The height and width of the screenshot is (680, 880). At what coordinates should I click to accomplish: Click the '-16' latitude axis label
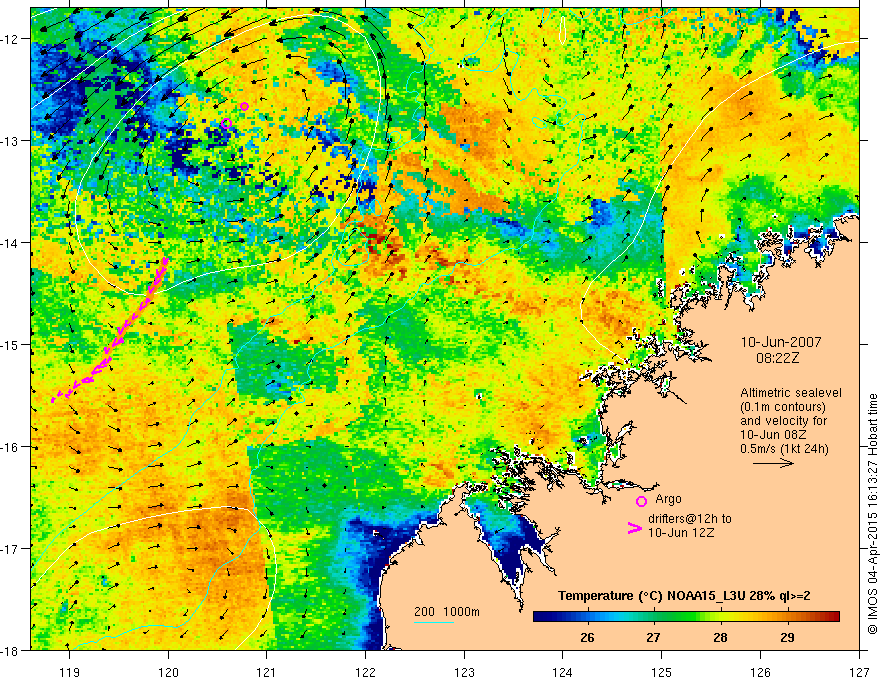click(11, 447)
